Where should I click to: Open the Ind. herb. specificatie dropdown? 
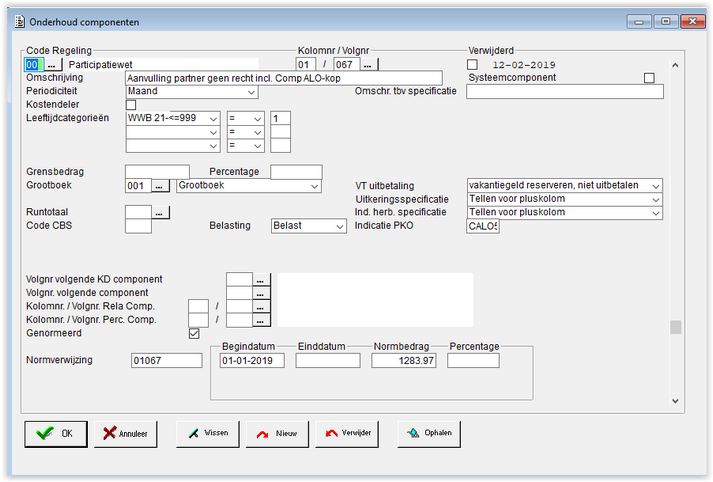(564, 212)
